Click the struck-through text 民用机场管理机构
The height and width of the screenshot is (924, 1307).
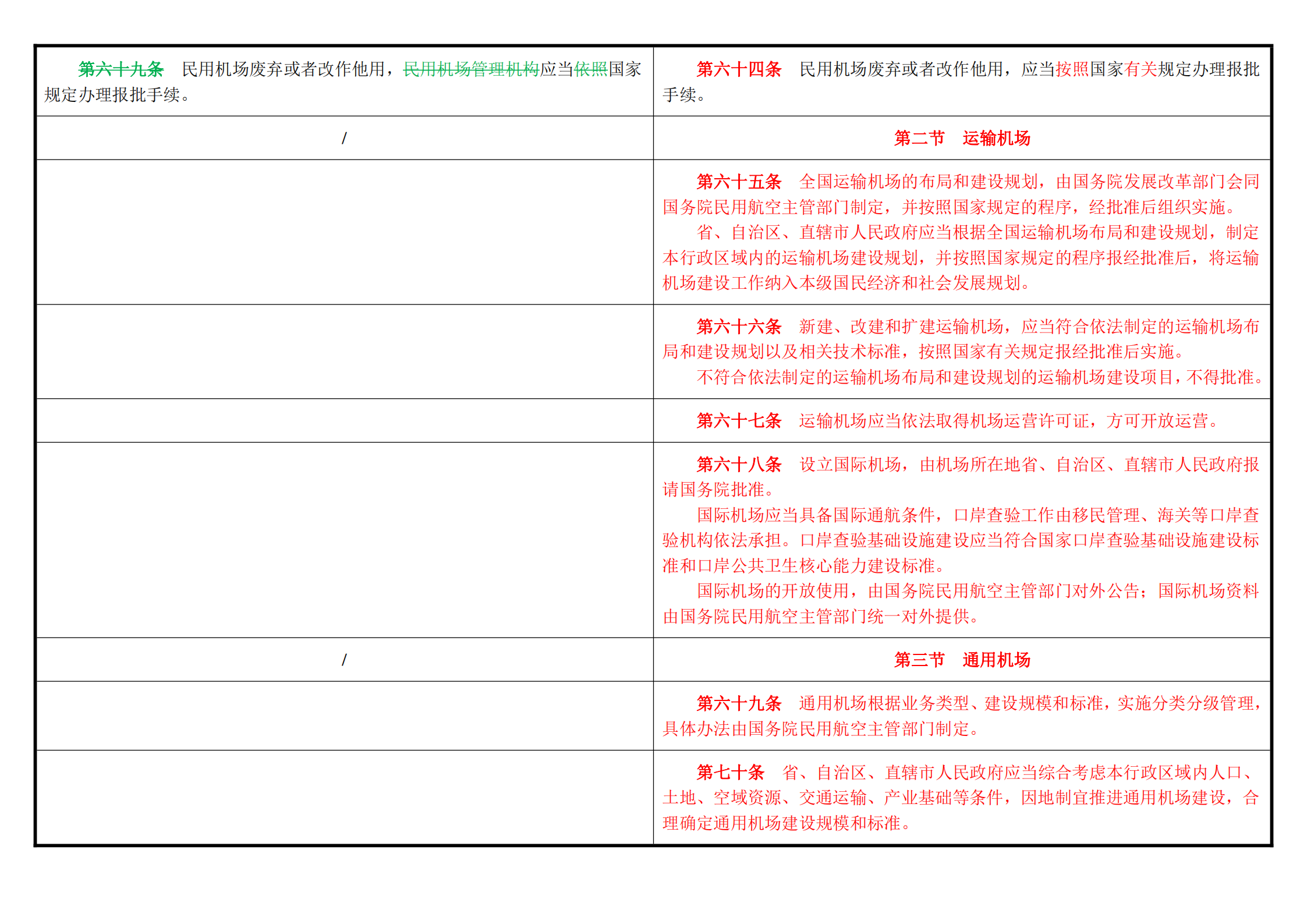pyautogui.click(x=472, y=69)
